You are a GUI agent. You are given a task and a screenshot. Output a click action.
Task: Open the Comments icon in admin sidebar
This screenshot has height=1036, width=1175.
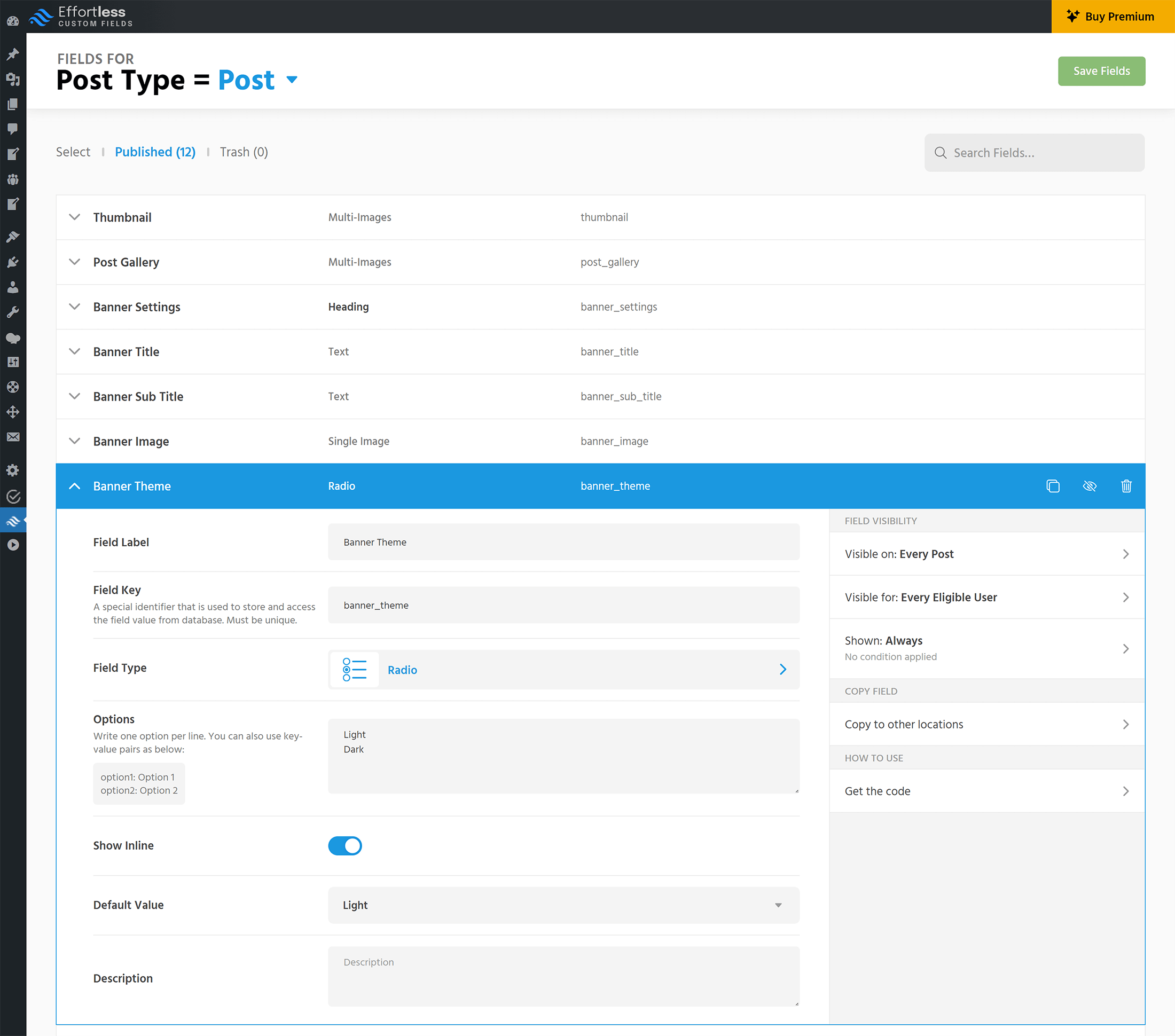click(x=13, y=129)
